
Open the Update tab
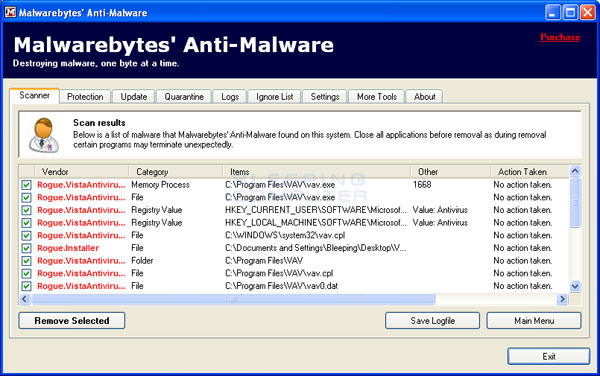(134, 97)
